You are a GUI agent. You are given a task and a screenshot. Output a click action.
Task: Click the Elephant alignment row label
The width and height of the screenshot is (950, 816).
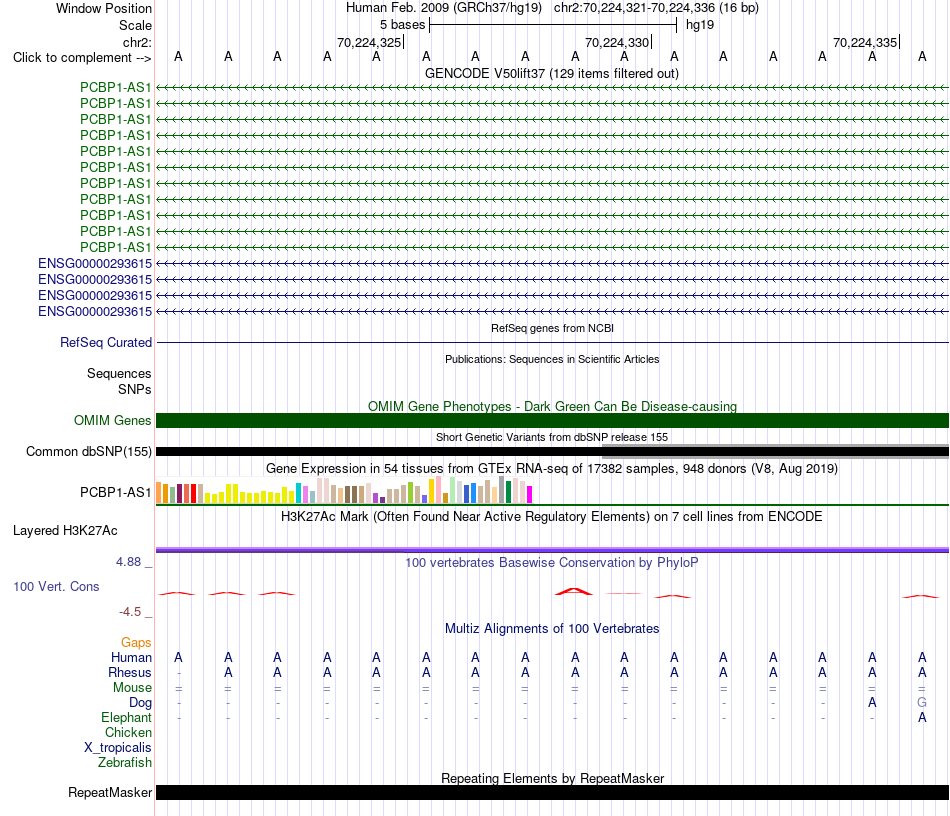[x=126, y=717]
